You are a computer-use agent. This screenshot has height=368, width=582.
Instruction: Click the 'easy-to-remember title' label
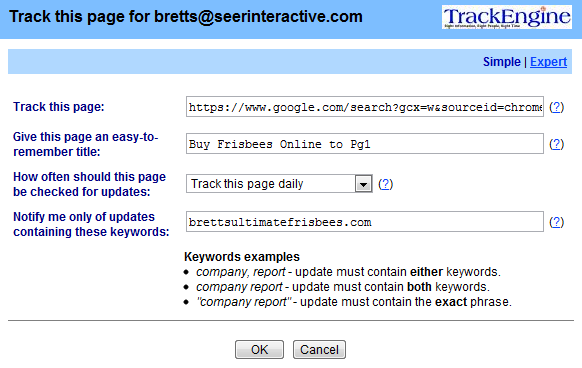[86, 144]
